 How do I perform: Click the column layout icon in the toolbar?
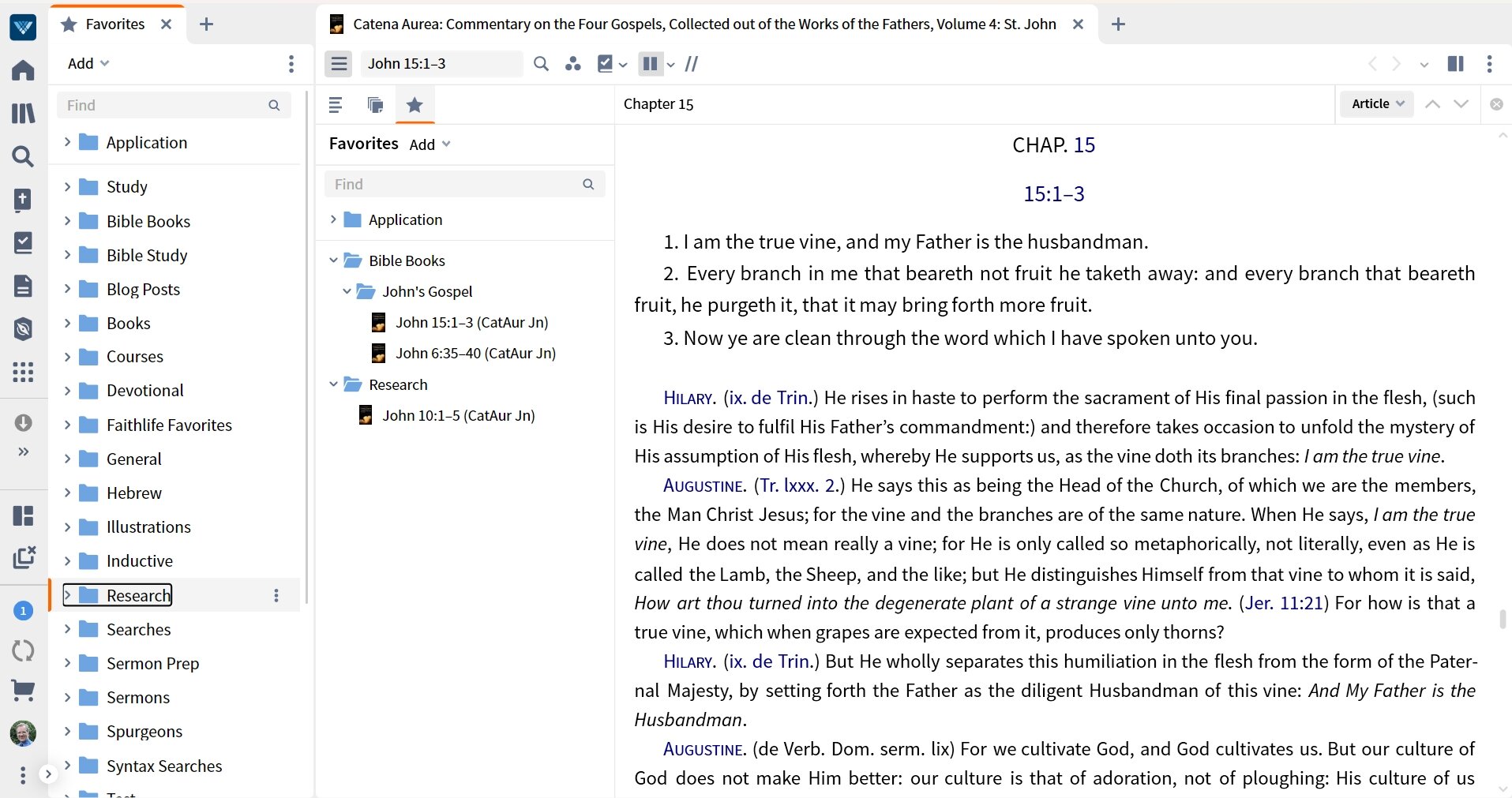coord(650,64)
